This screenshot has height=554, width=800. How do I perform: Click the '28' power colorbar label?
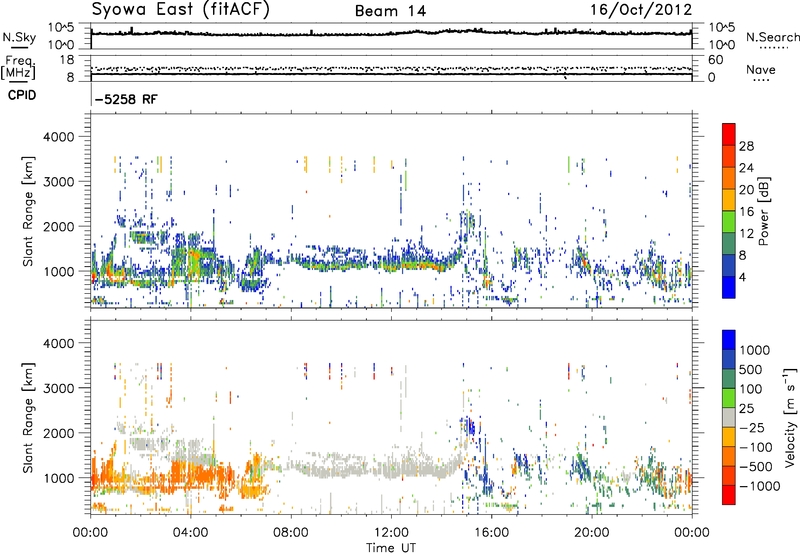(x=746, y=146)
